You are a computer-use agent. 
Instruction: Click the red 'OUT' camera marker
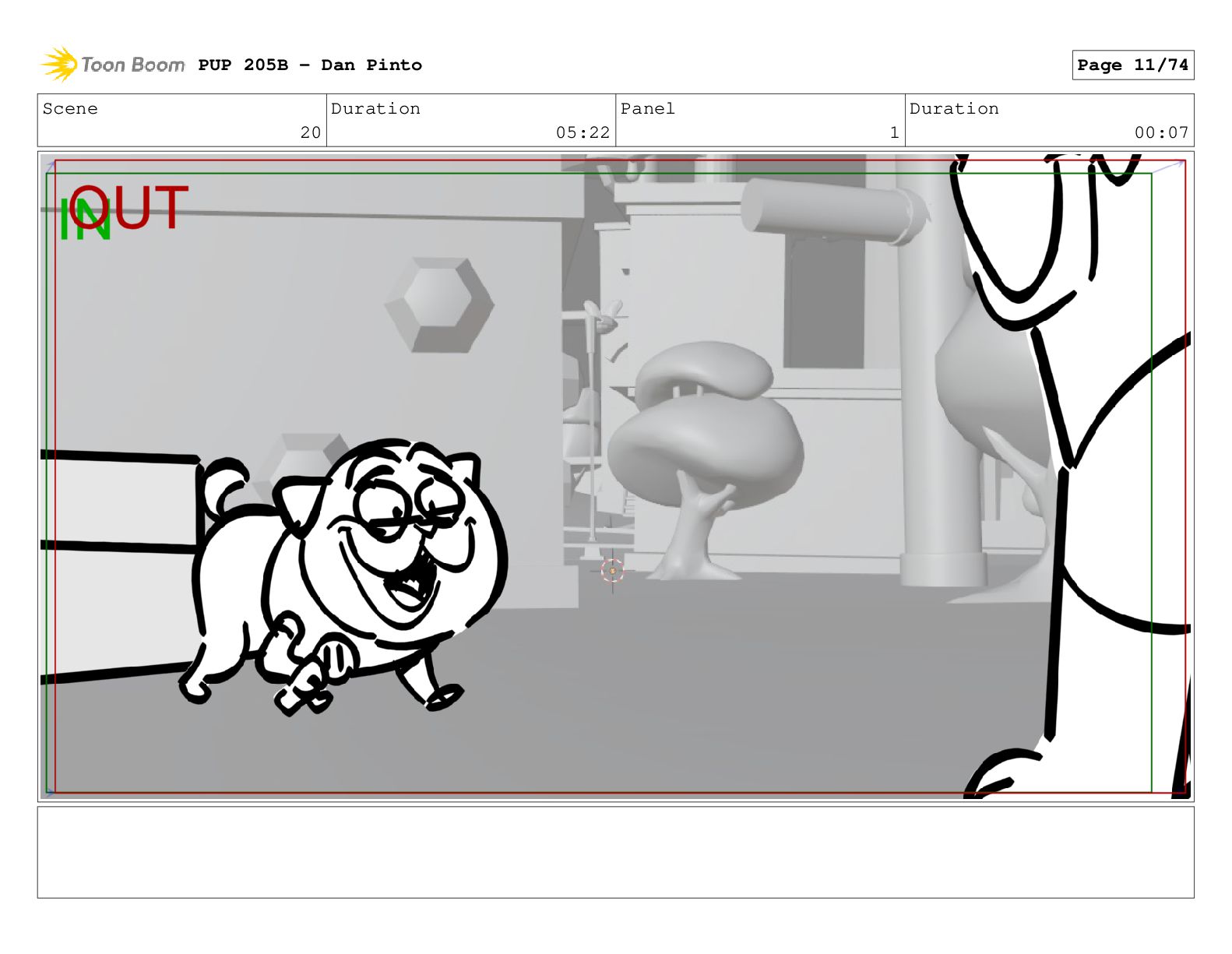click(128, 207)
